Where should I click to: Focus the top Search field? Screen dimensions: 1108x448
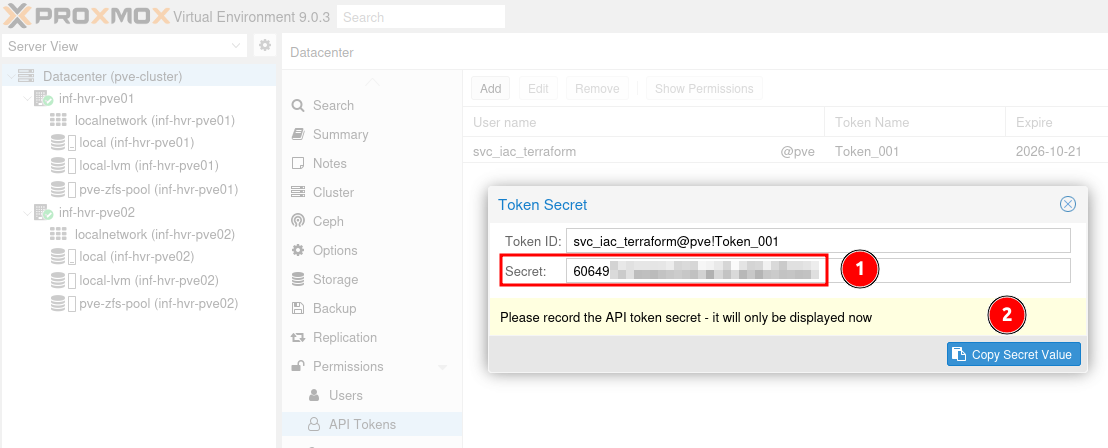(x=421, y=17)
